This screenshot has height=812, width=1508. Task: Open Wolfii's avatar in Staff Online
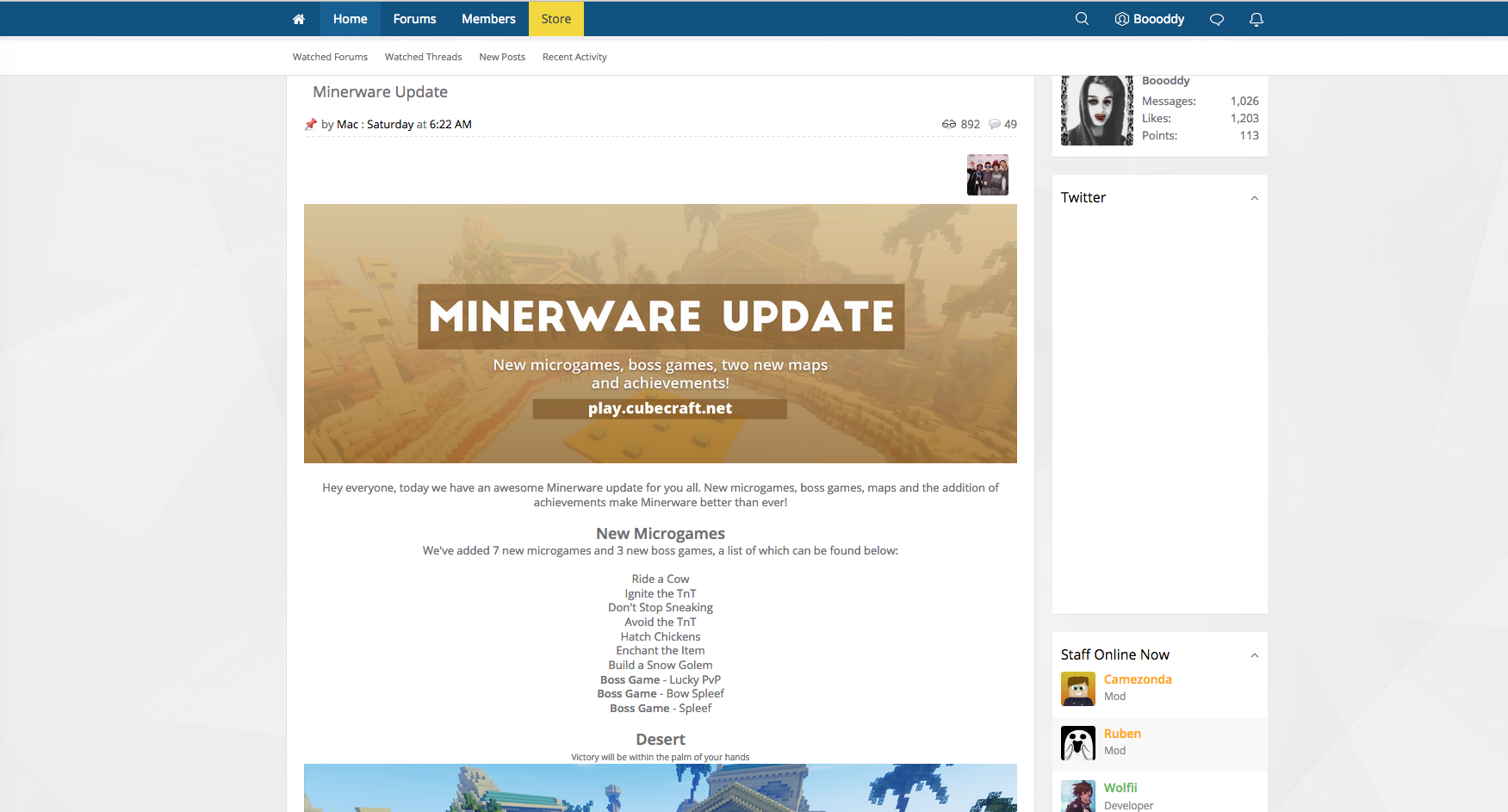pos(1078,797)
